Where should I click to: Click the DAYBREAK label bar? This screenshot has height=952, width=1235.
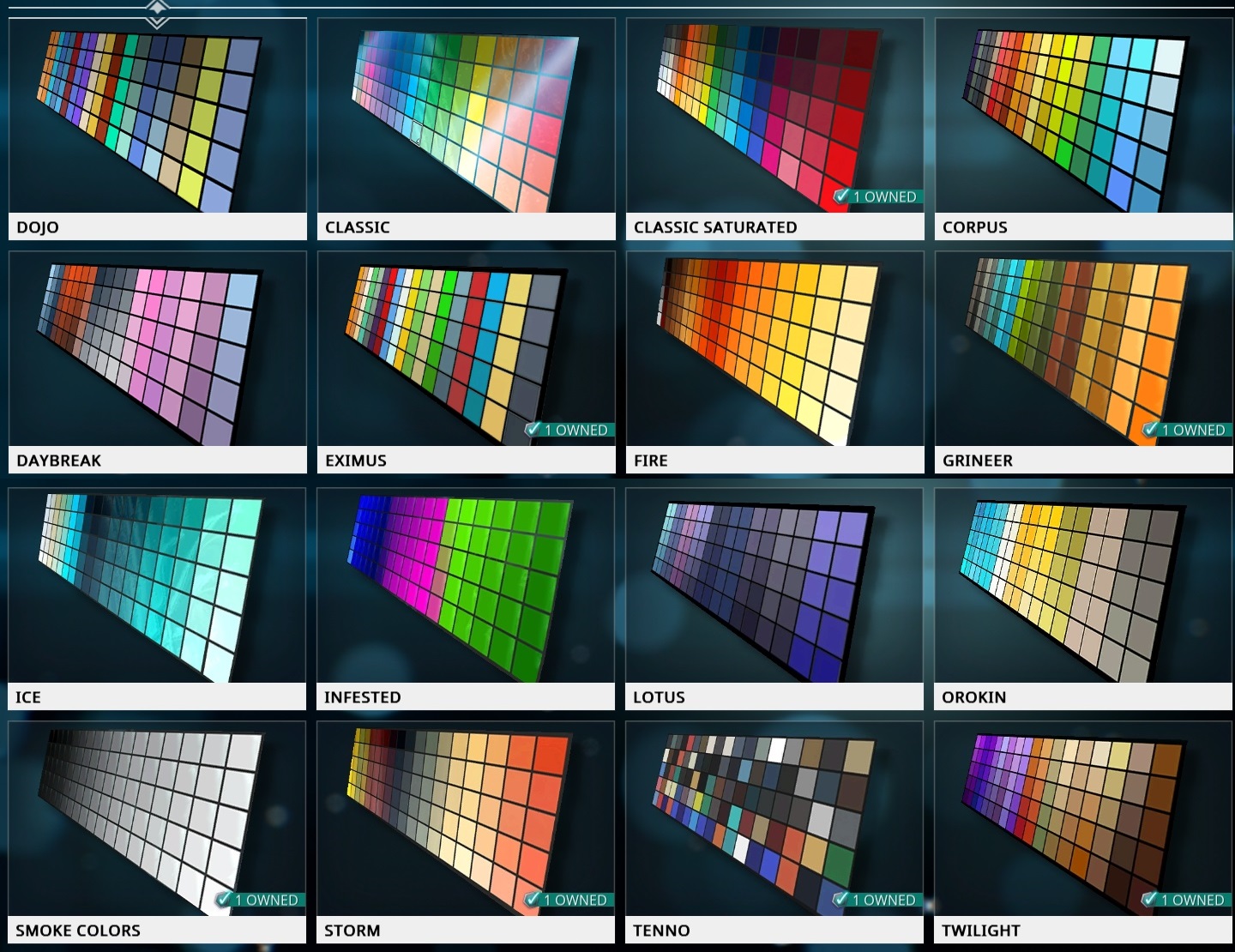pos(158,461)
